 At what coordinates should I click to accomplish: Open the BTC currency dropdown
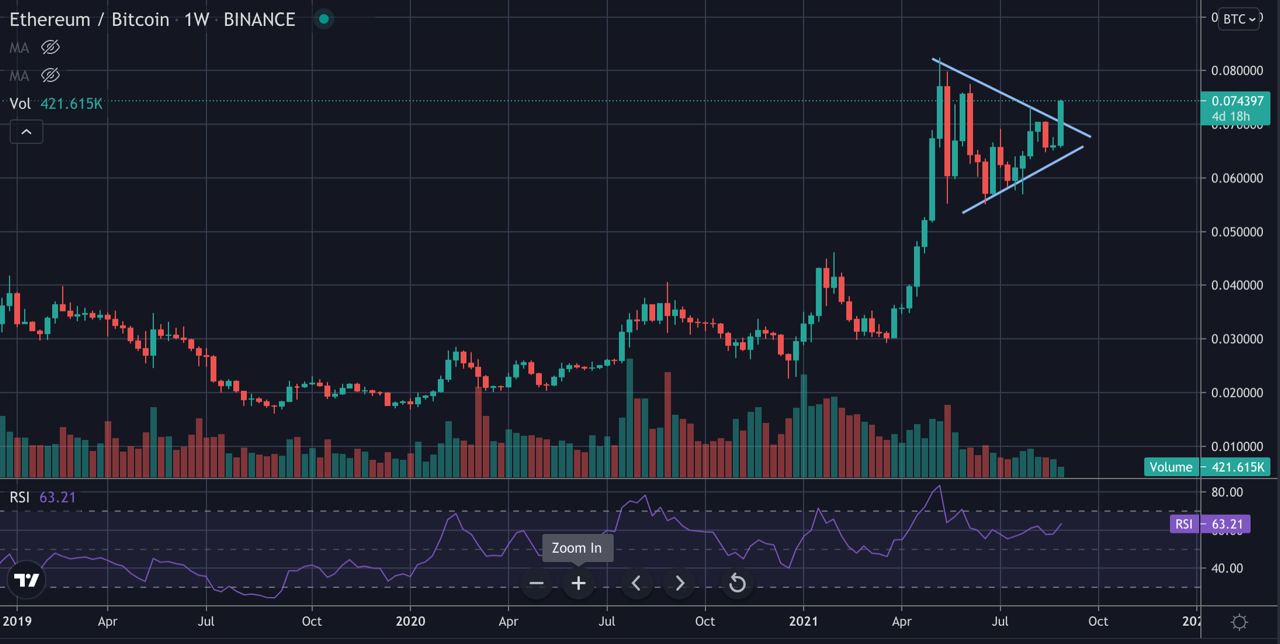(x=1239, y=19)
